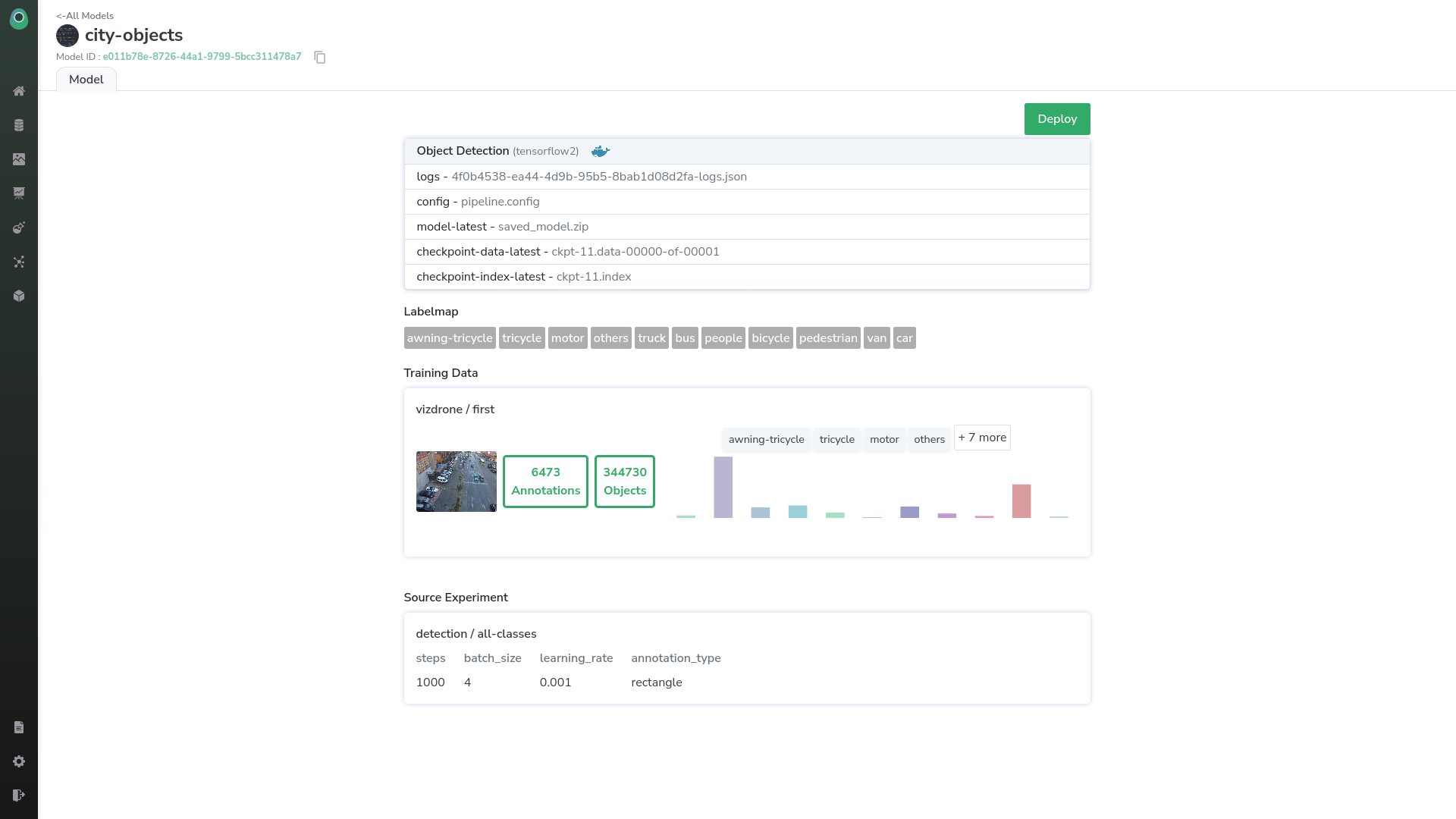Open the images gallery sidebar icon
The width and height of the screenshot is (1456, 819).
[19, 159]
